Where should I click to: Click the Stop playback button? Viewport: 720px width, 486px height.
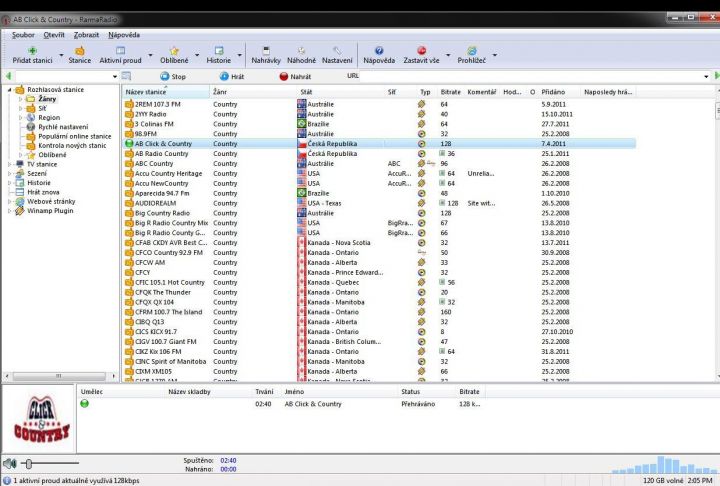(x=173, y=76)
